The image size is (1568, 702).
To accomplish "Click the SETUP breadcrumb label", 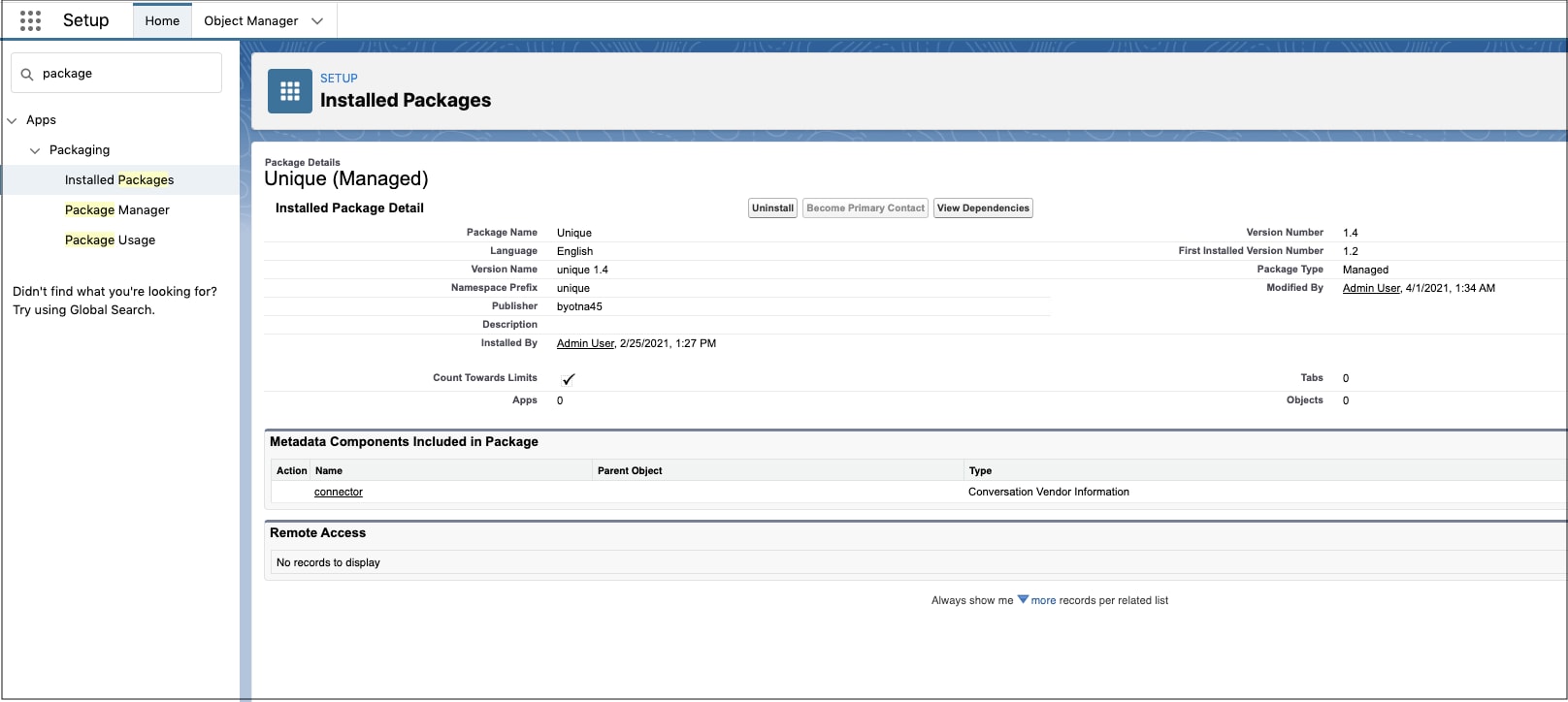I will click(339, 79).
